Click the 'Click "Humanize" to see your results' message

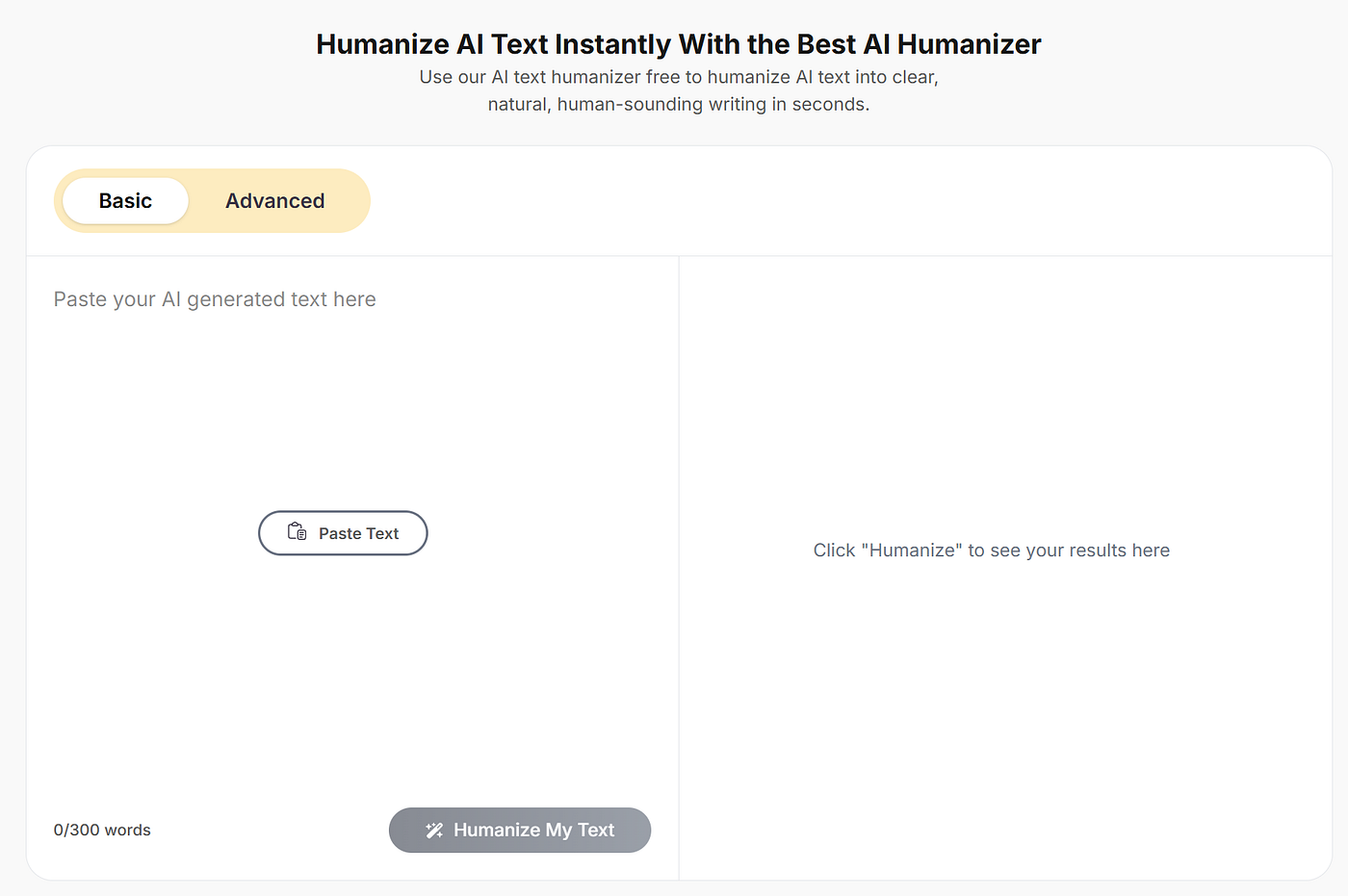point(992,550)
